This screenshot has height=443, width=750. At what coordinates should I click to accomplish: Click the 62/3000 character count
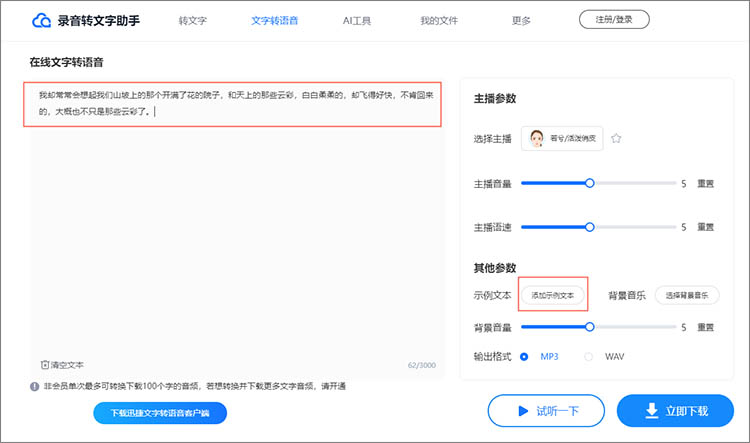point(421,365)
